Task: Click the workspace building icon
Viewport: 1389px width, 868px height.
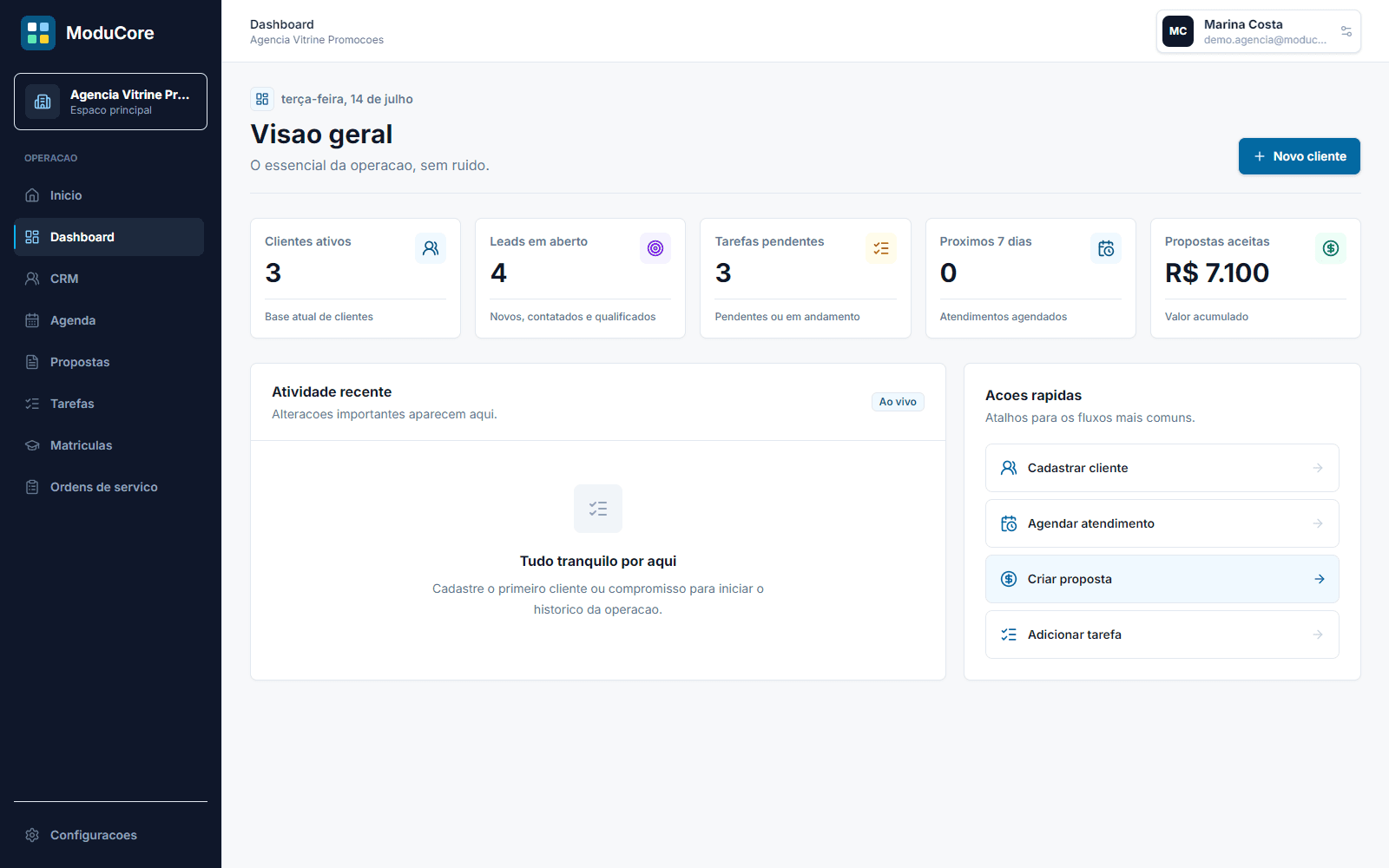Action: (x=43, y=102)
